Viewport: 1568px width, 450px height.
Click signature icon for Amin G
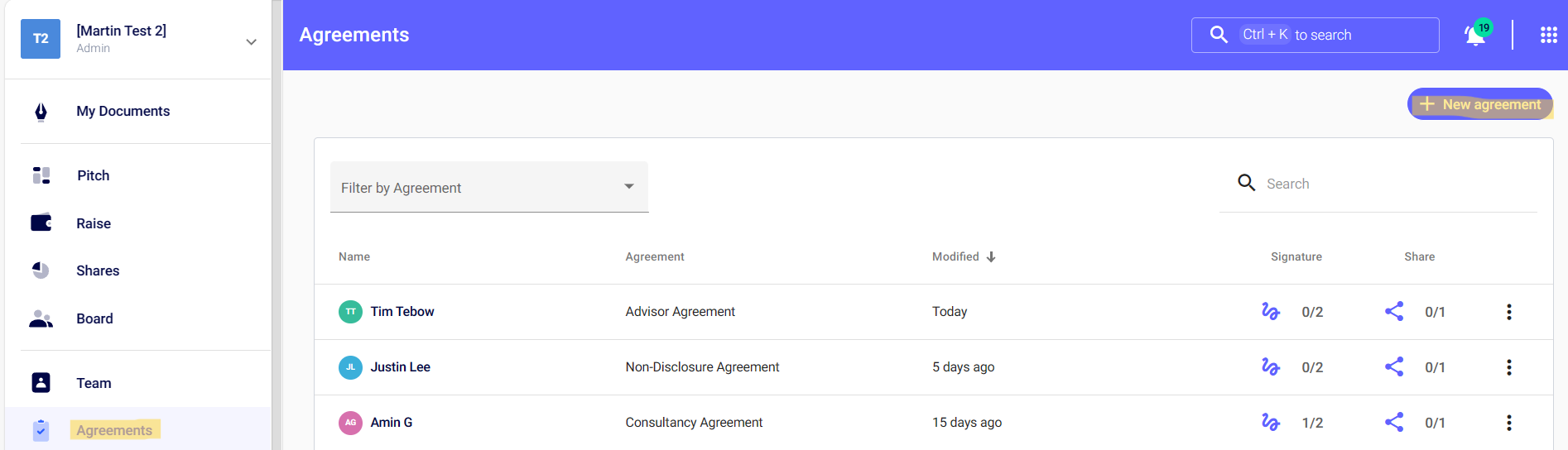coord(1270,423)
